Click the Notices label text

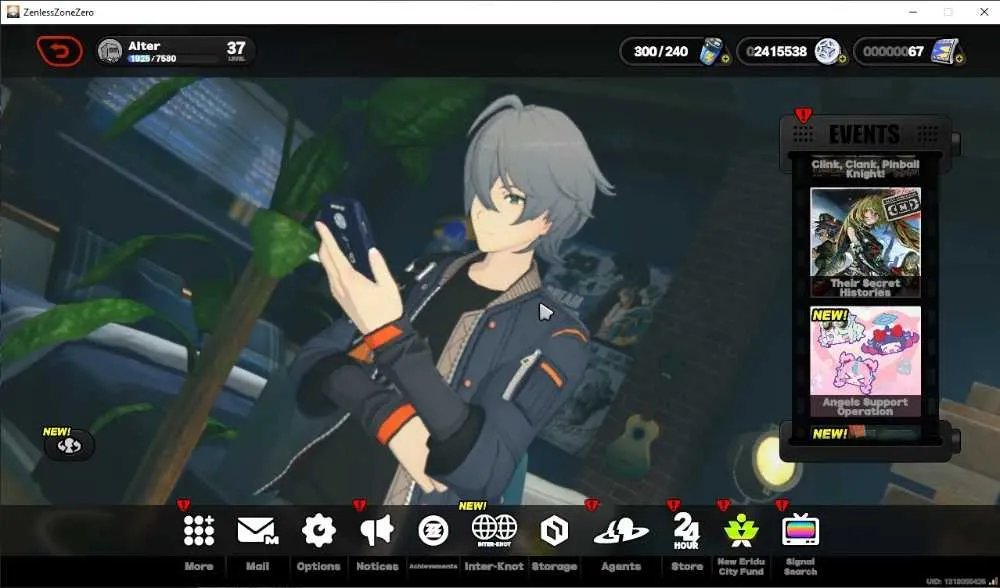point(377,566)
